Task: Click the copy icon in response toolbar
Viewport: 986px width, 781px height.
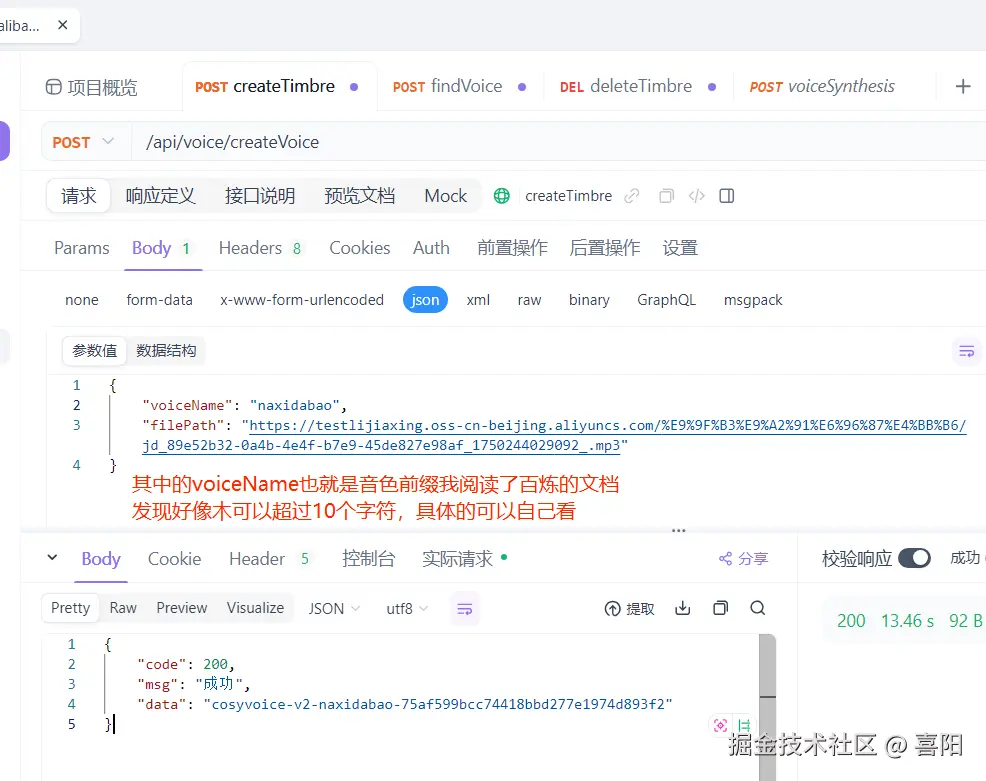Action: pyautogui.click(x=721, y=607)
